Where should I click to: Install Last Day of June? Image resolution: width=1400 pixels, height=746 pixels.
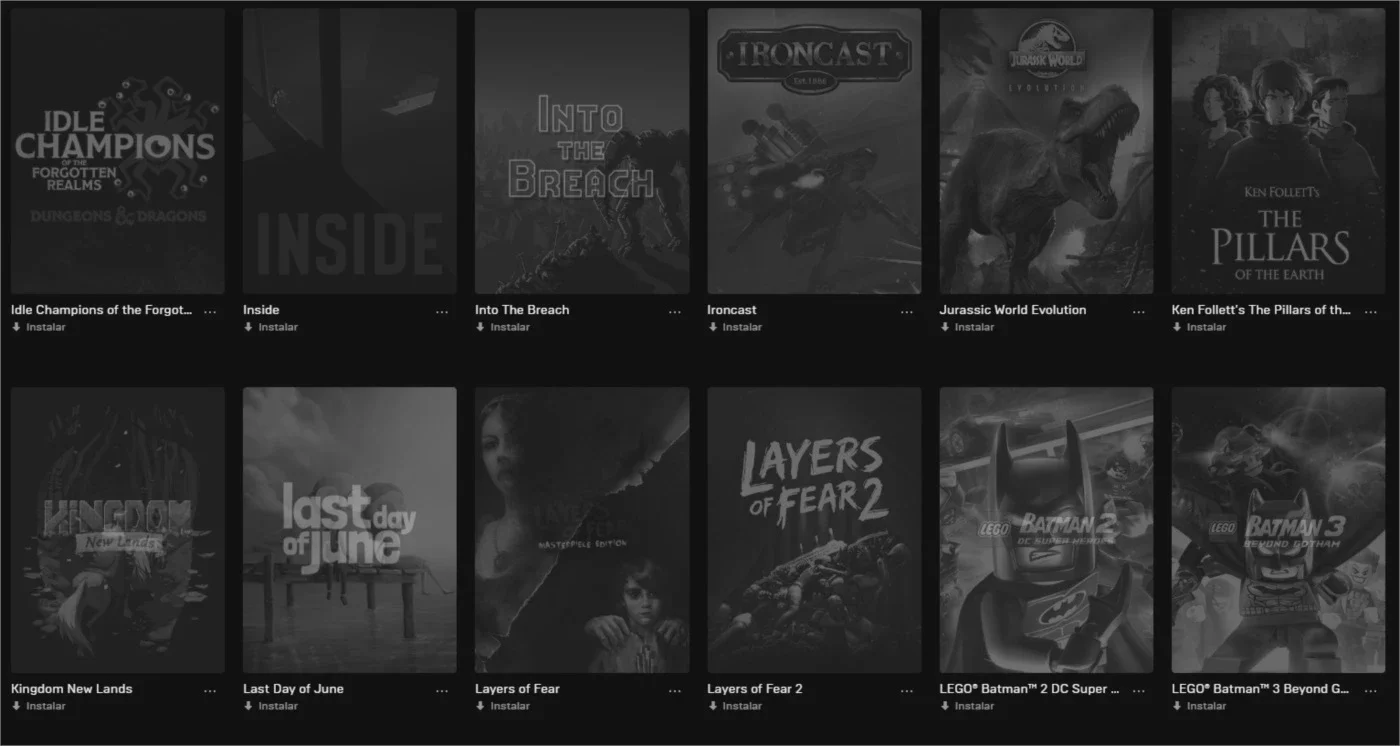point(270,706)
